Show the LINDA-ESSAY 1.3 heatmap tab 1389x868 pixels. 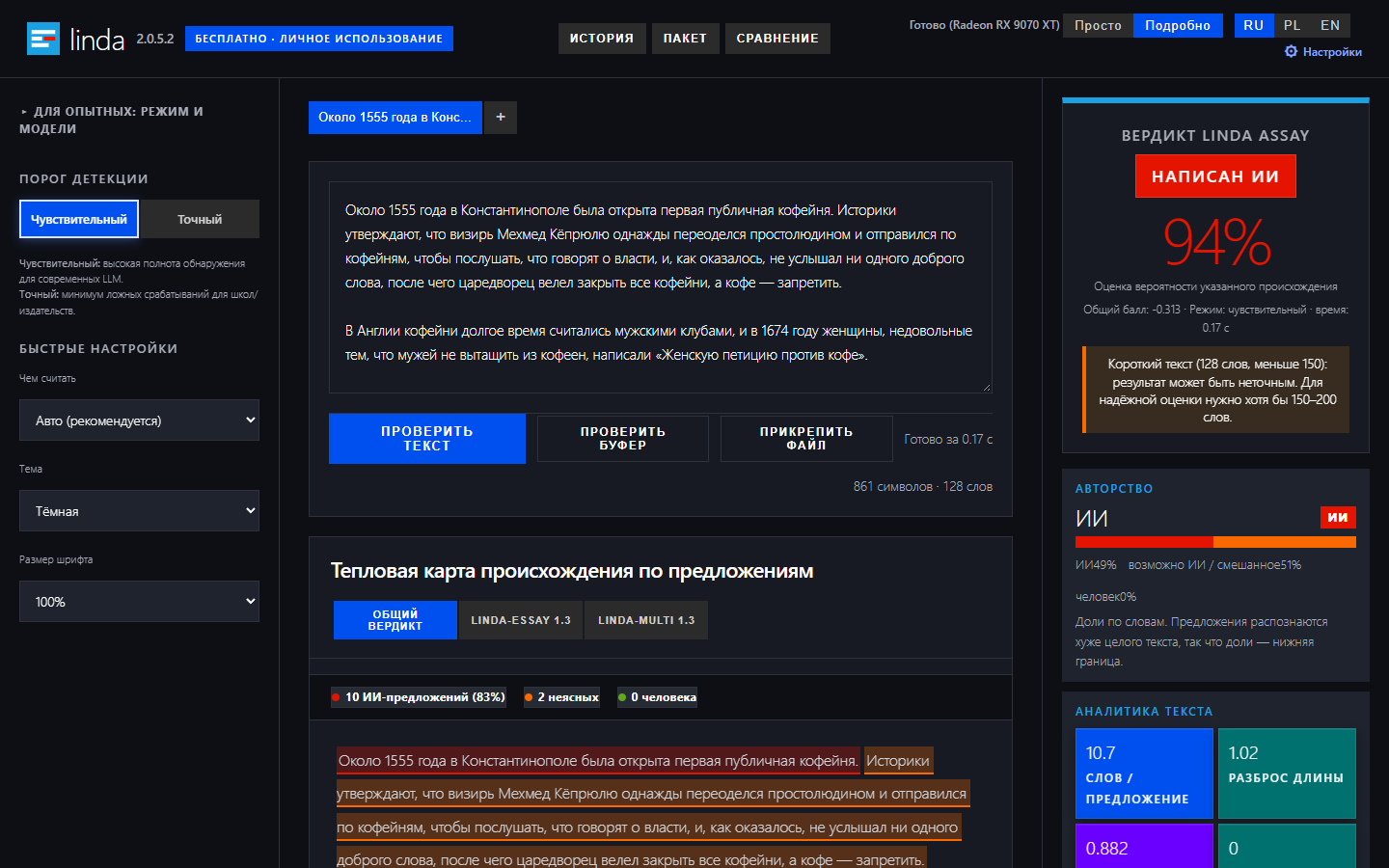(521, 620)
